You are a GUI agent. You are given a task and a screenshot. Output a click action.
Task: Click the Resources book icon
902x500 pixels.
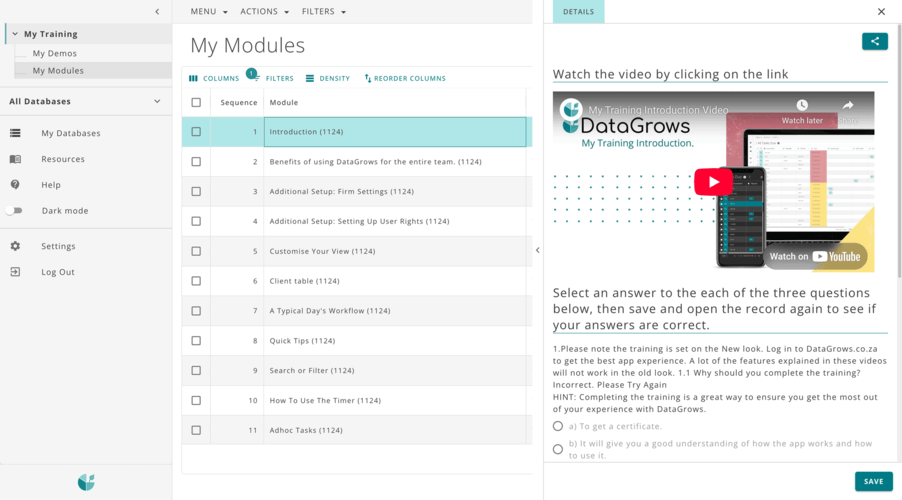coord(15,159)
